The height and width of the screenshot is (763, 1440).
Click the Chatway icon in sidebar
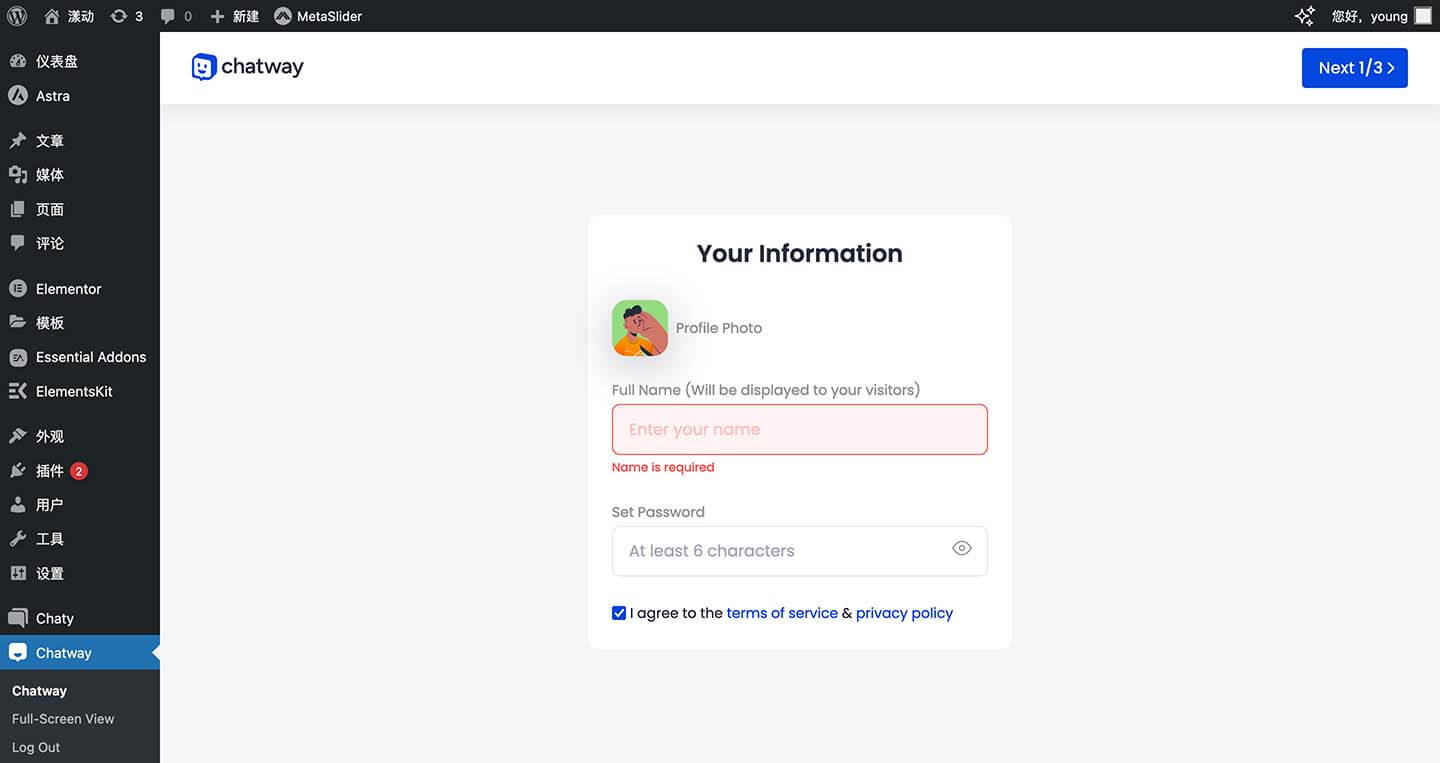[x=17, y=653]
